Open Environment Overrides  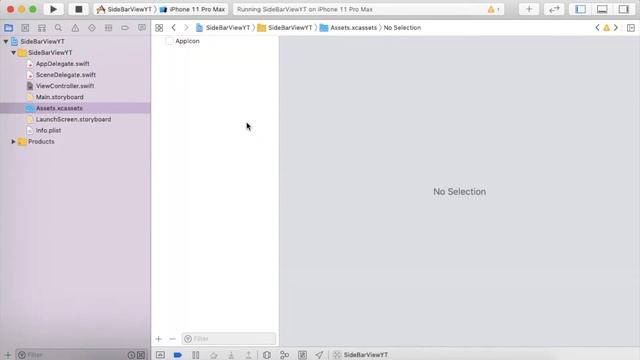click(302, 355)
